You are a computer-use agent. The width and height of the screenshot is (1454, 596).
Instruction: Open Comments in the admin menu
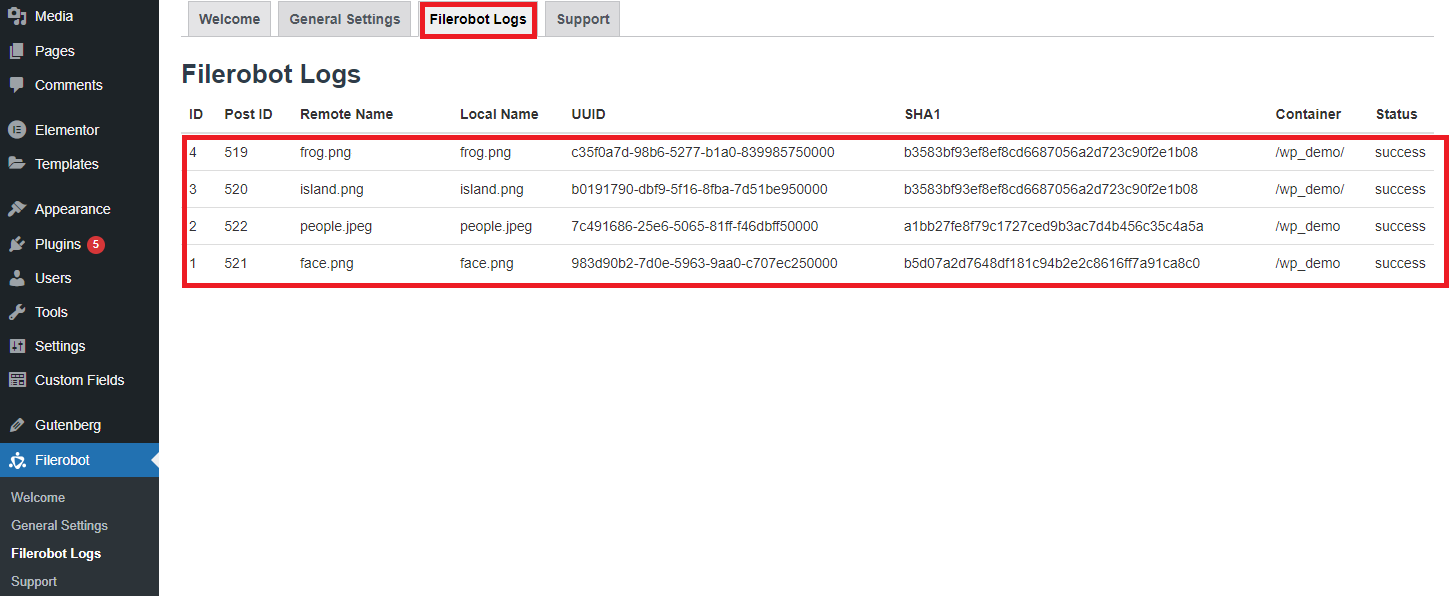pos(80,85)
